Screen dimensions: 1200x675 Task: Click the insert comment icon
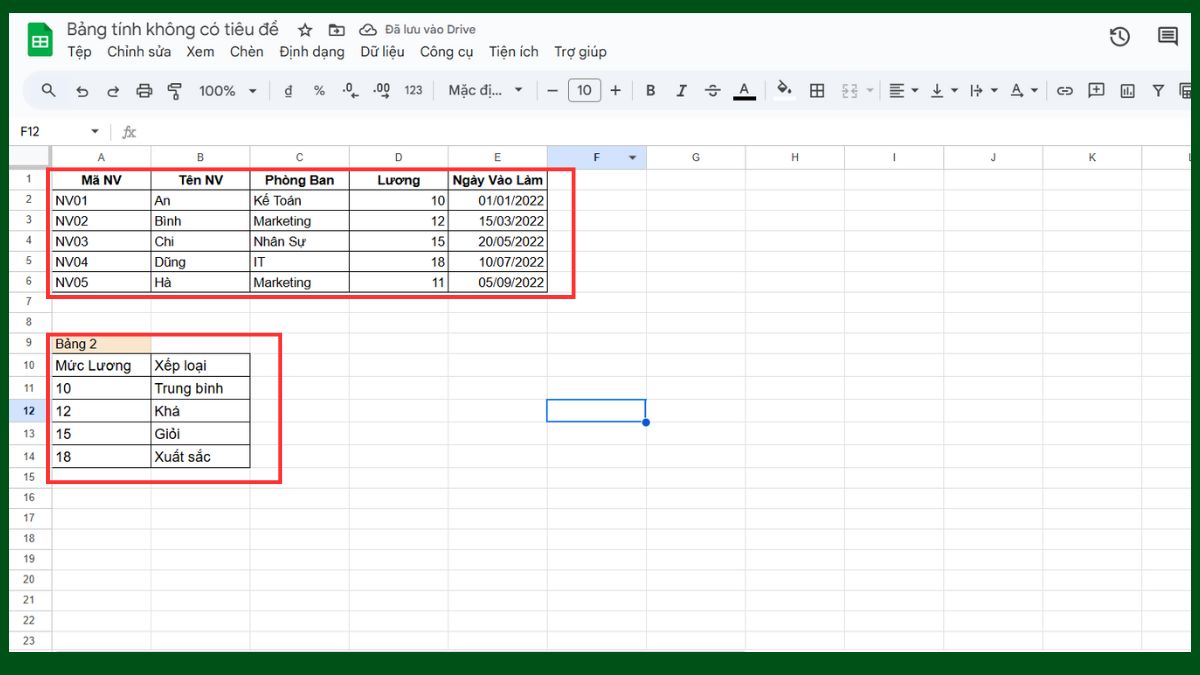click(x=1096, y=90)
